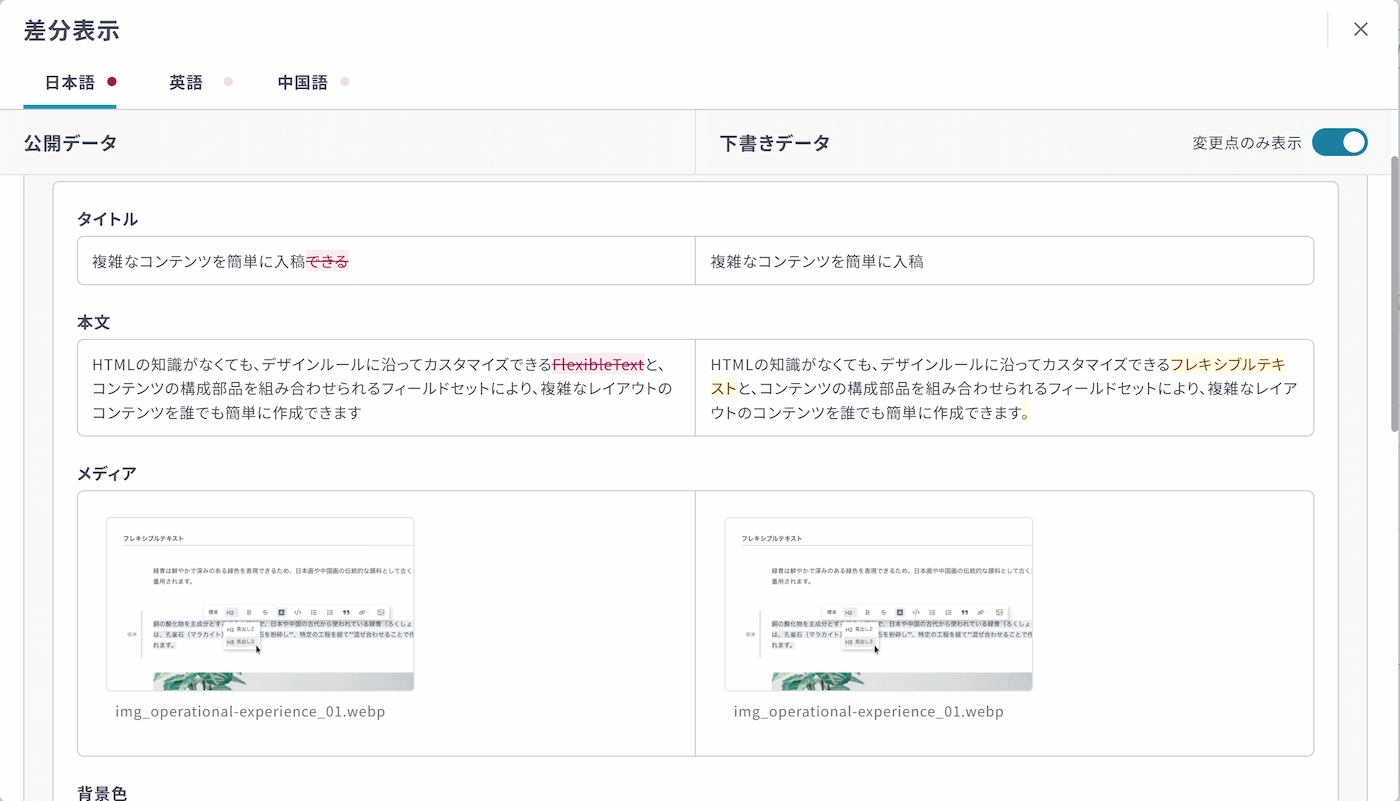Switch to the 日本語 tab
Screen dimensions: 1400x801
70,83
